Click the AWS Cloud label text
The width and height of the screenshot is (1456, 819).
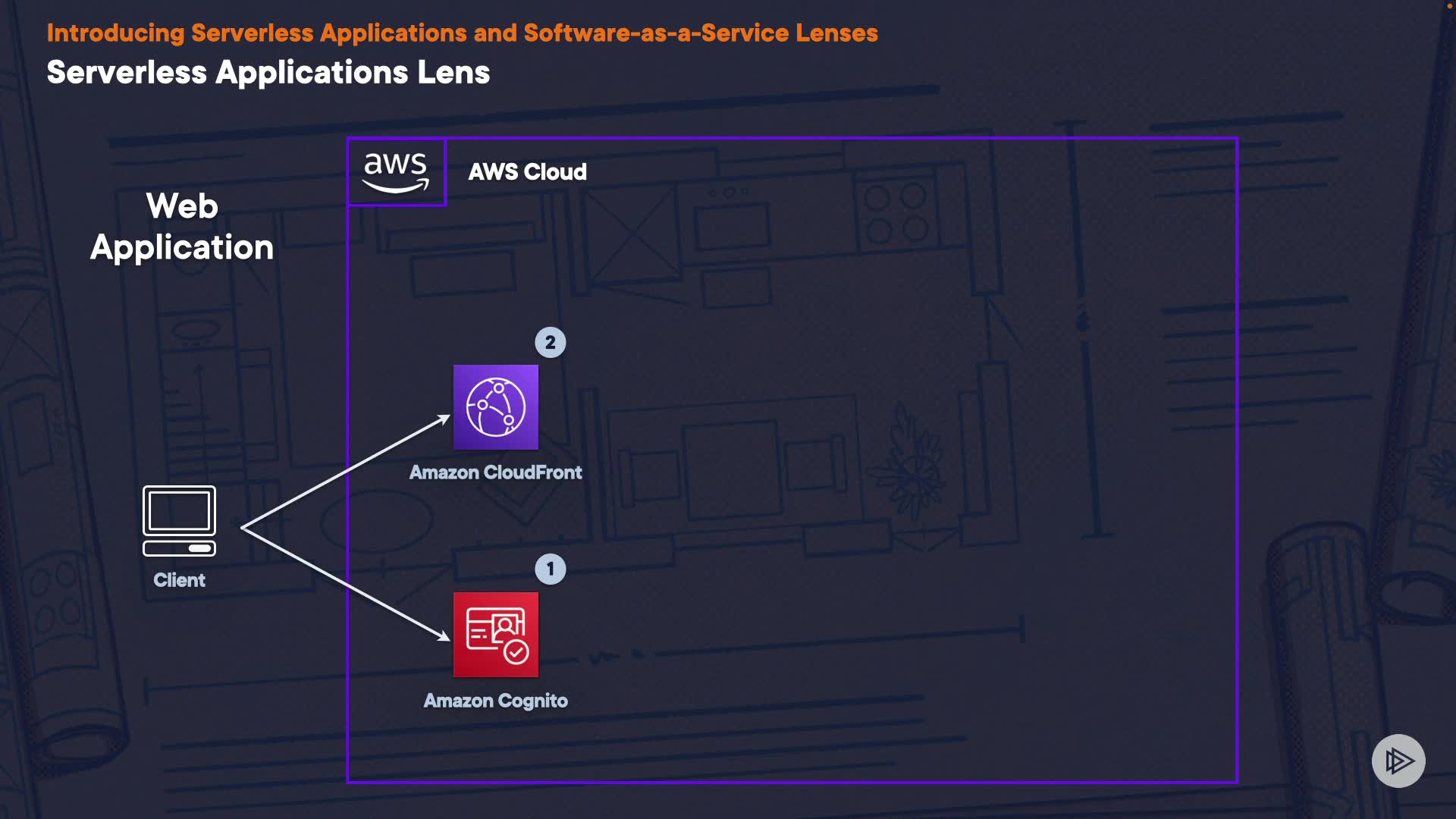(528, 172)
